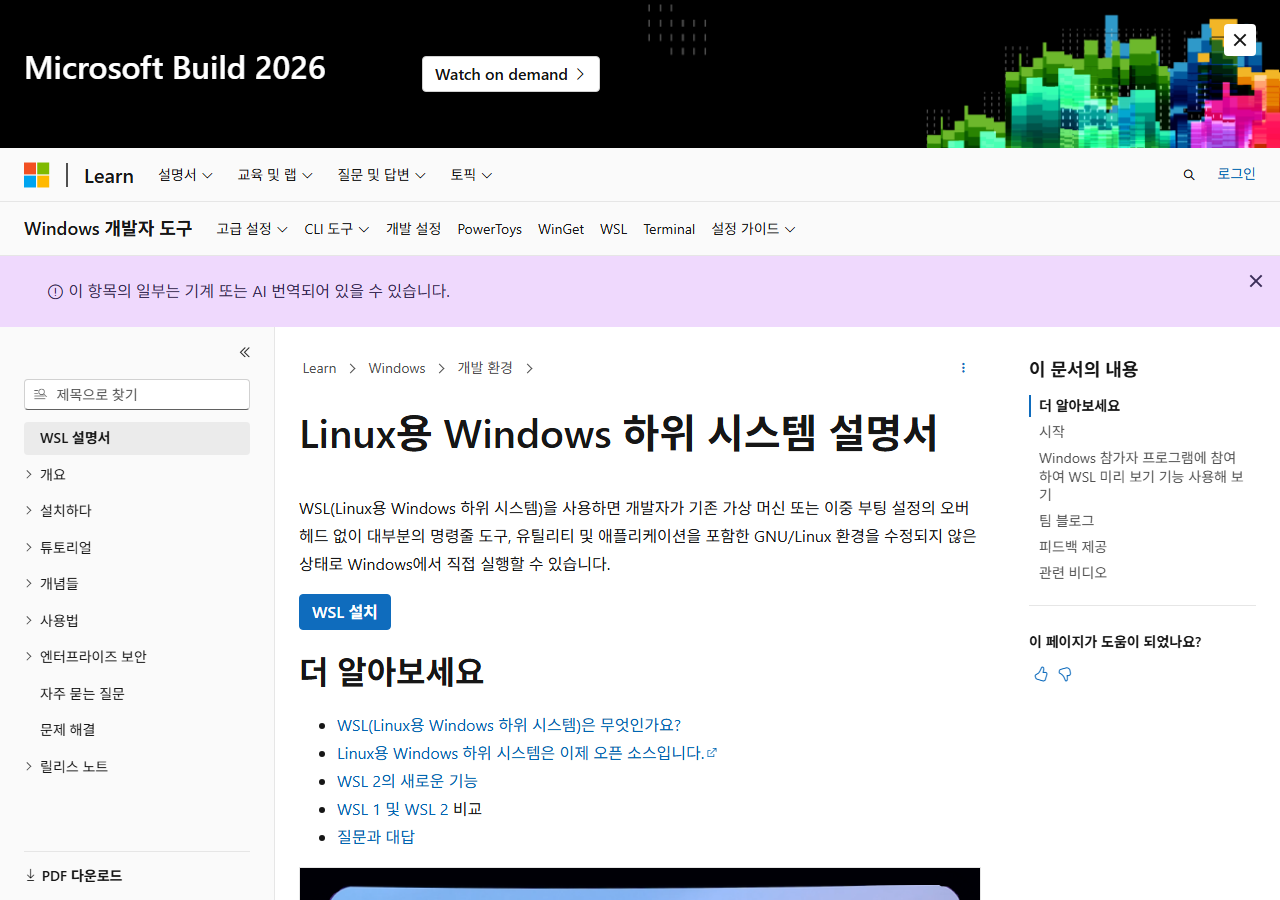Dismiss the AI translation notice
Screen dimensions: 1280x900
pos(1256,281)
